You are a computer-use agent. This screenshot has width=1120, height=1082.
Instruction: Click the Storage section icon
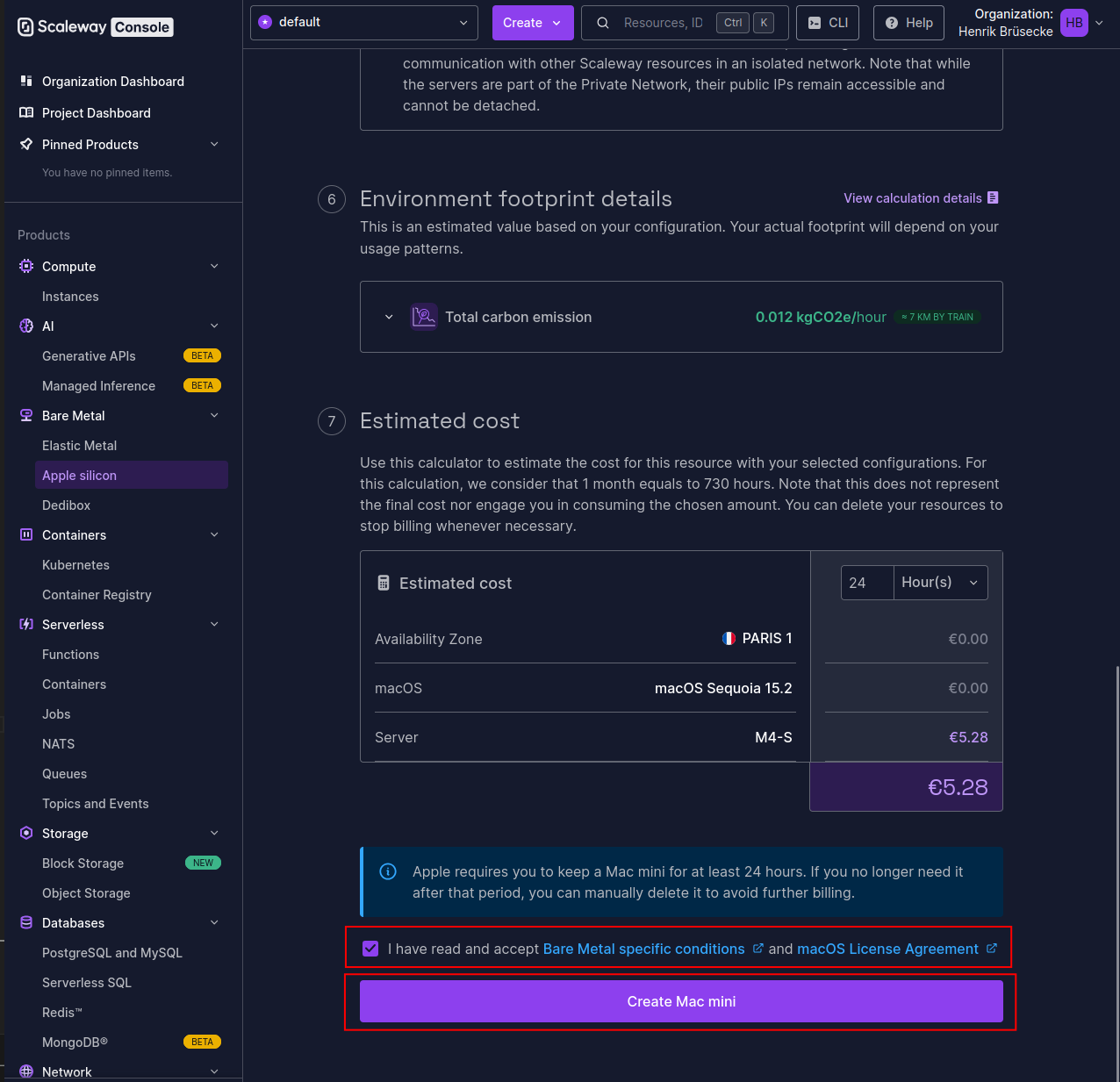pyautogui.click(x=26, y=833)
